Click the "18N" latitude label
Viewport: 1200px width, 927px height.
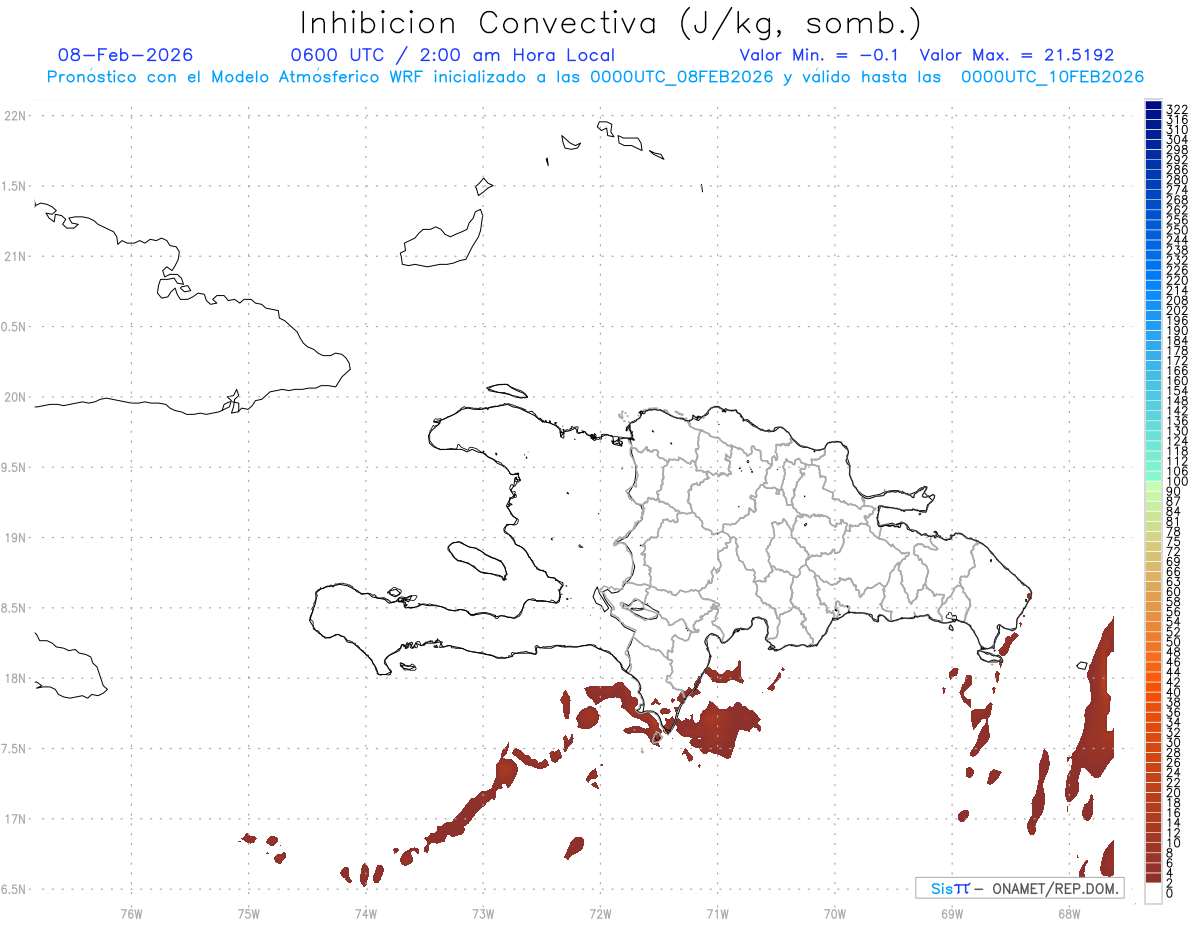[15, 678]
